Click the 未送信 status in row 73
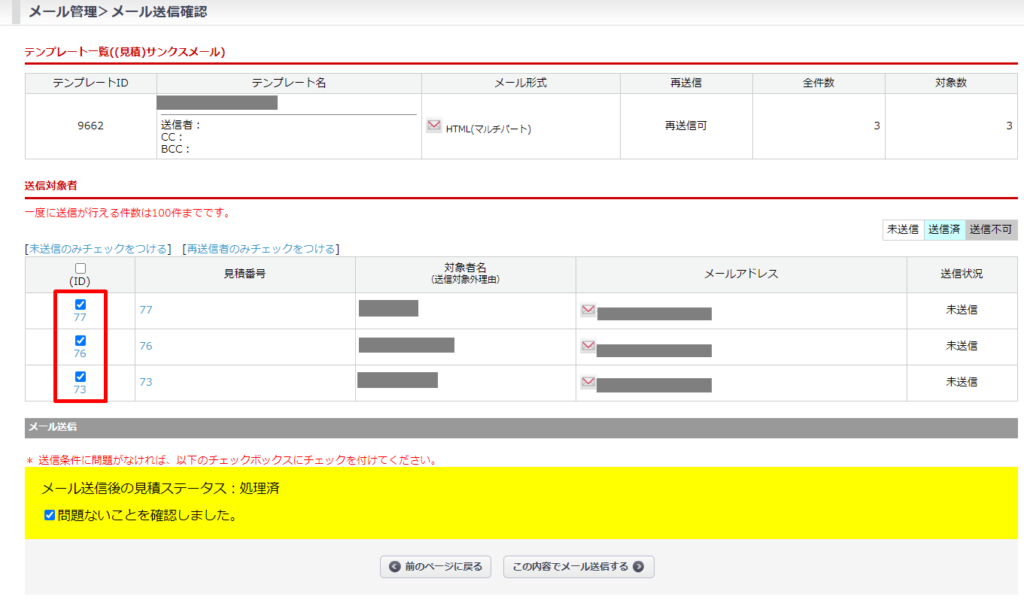 click(961, 381)
